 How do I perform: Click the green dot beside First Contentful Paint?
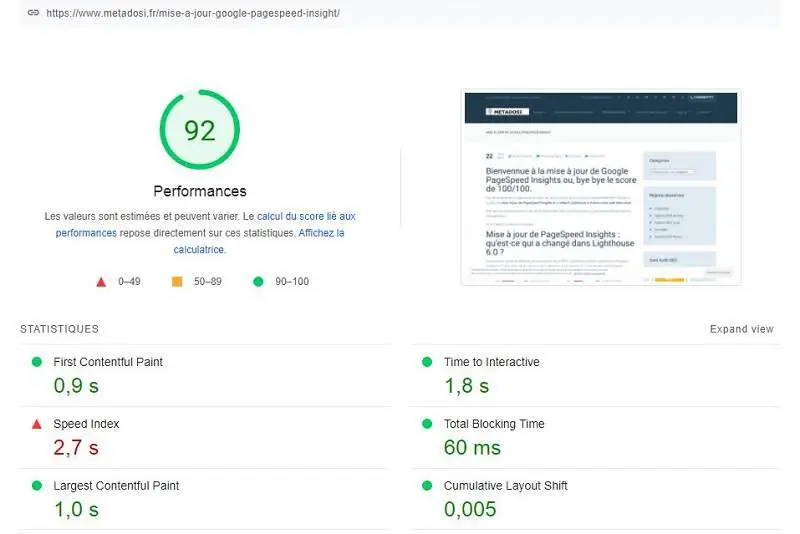pyautogui.click(x=37, y=362)
